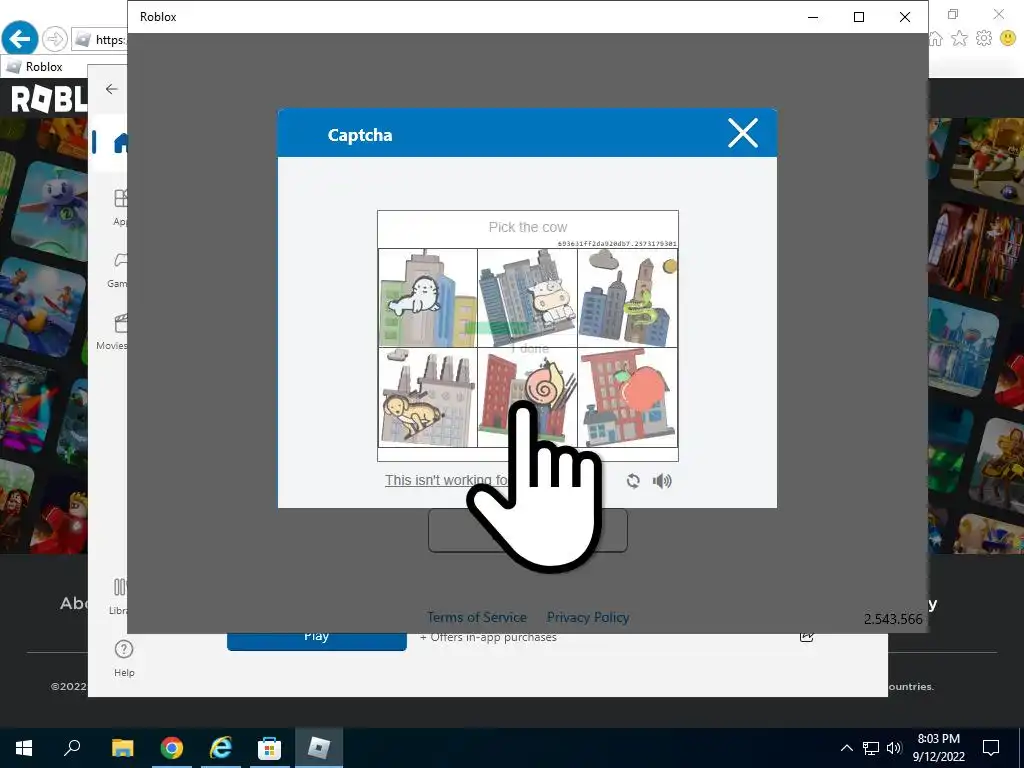Viewport: 1024px width, 768px height.
Task: Open Internet Explorer favorites star
Action: pyautogui.click(x=959, y=39)
